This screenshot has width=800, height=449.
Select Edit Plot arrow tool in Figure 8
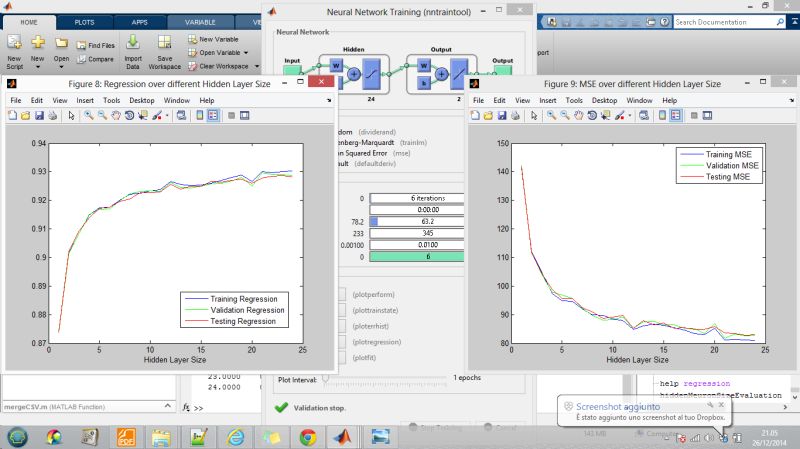pos(71,116)
